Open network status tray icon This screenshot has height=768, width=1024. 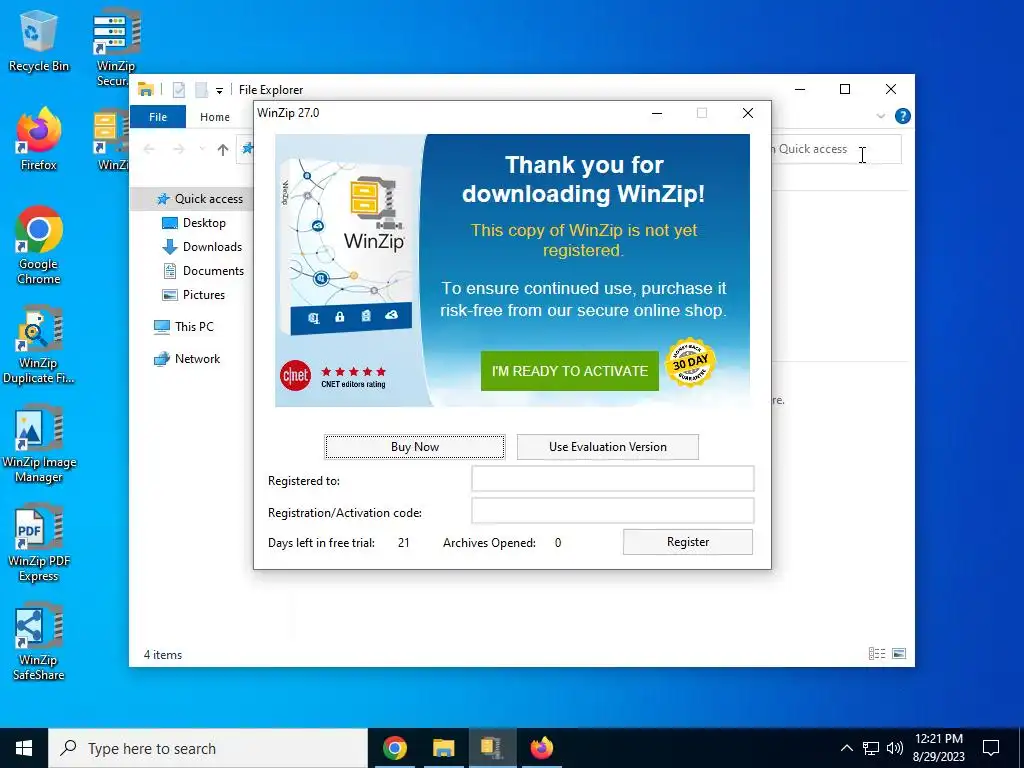point(871,748)
